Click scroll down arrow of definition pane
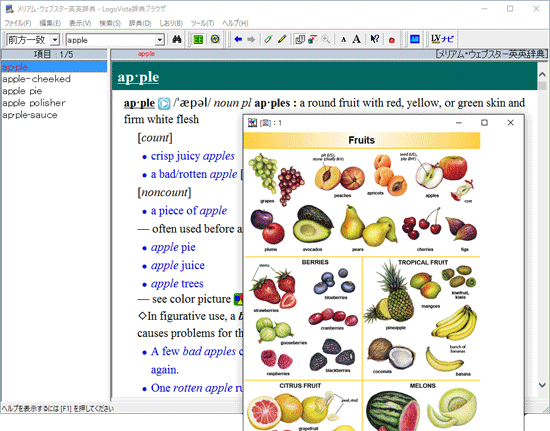550x431 pixels. [x=542, y=385]
